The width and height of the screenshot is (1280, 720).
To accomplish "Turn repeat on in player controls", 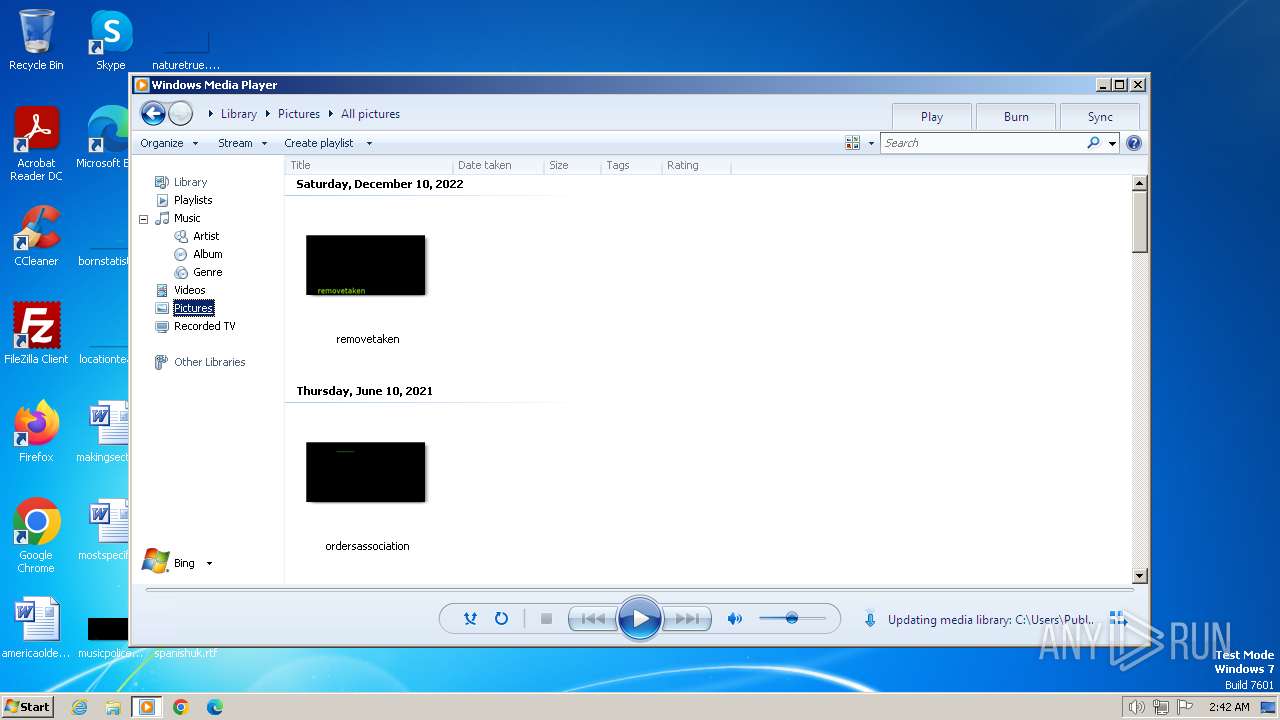I will click(x=501, y=619).
